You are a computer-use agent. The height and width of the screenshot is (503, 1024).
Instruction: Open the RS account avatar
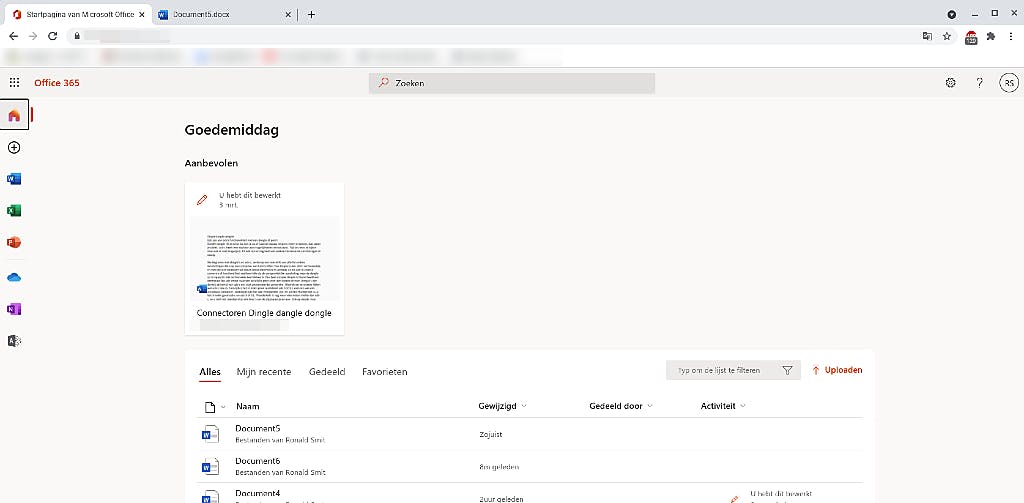pos(1009,83)
